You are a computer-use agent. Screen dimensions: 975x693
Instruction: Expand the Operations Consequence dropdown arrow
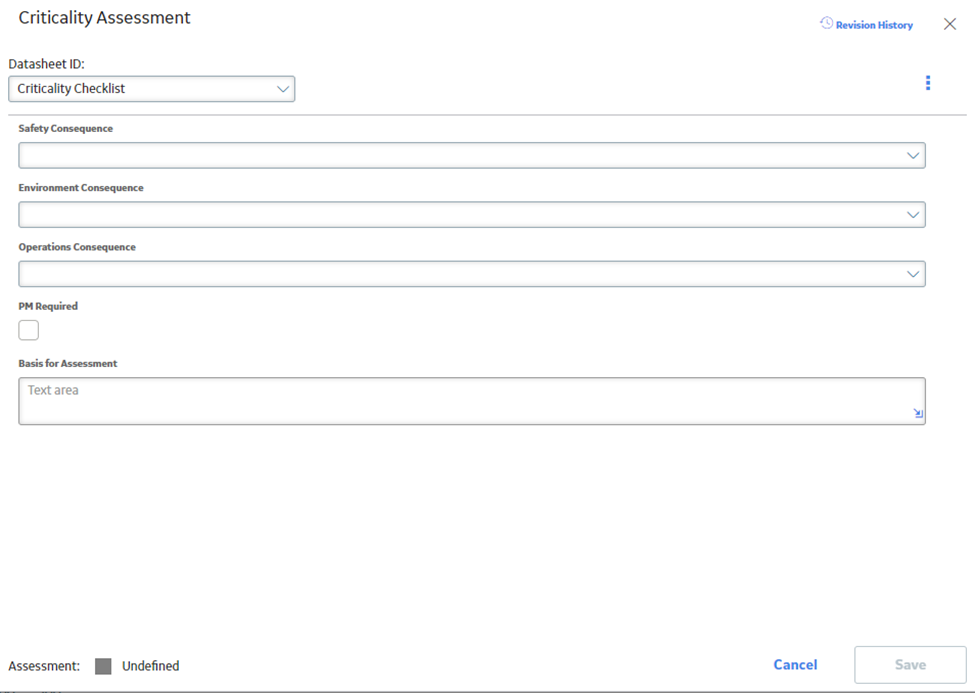[912, 274]
